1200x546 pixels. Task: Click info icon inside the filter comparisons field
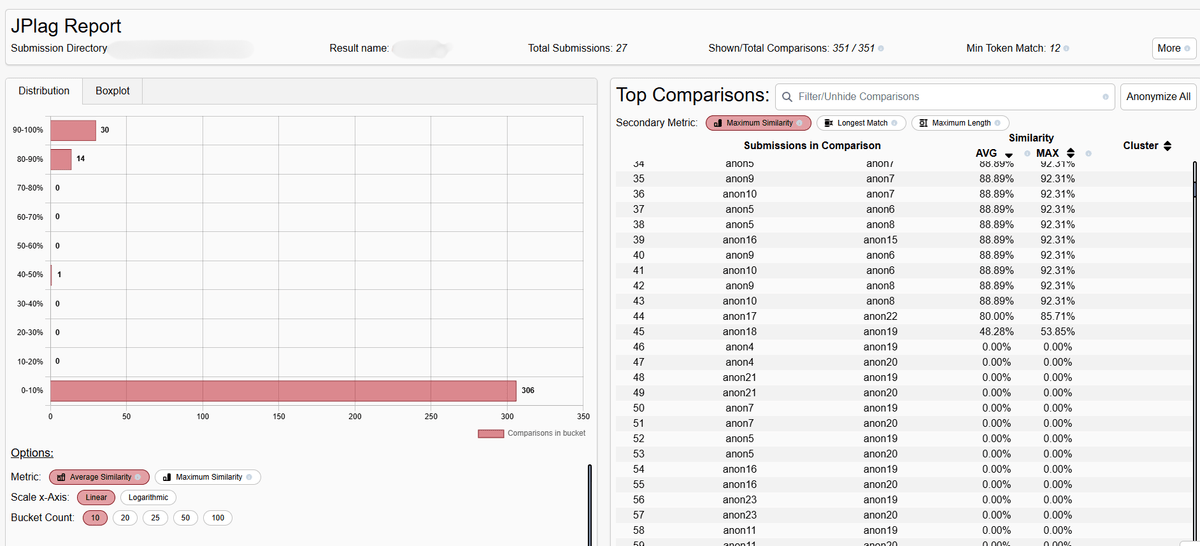(x=1105, y=97)
